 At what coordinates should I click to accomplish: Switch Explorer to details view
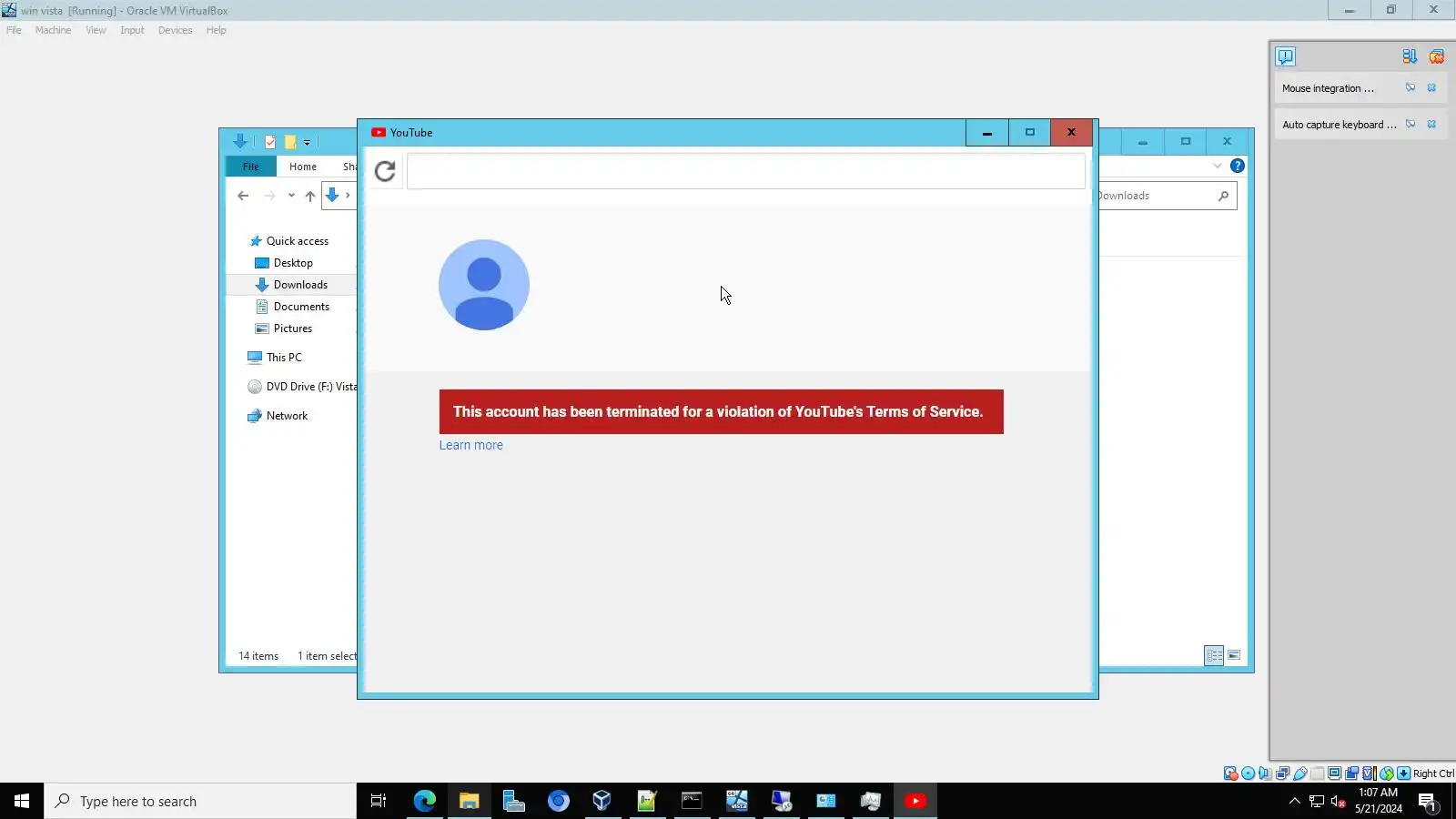pos(1214,655)
